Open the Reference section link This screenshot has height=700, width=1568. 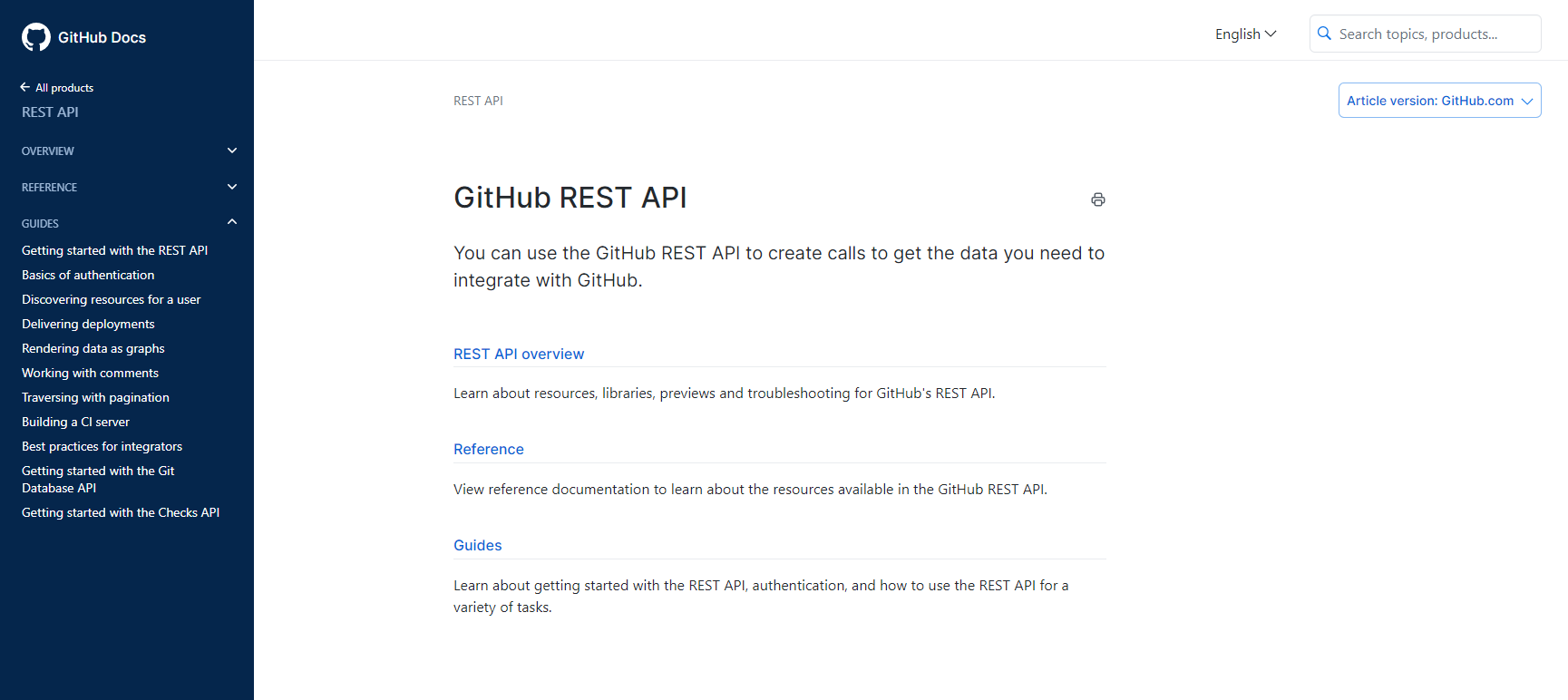(x=489, y=449)
